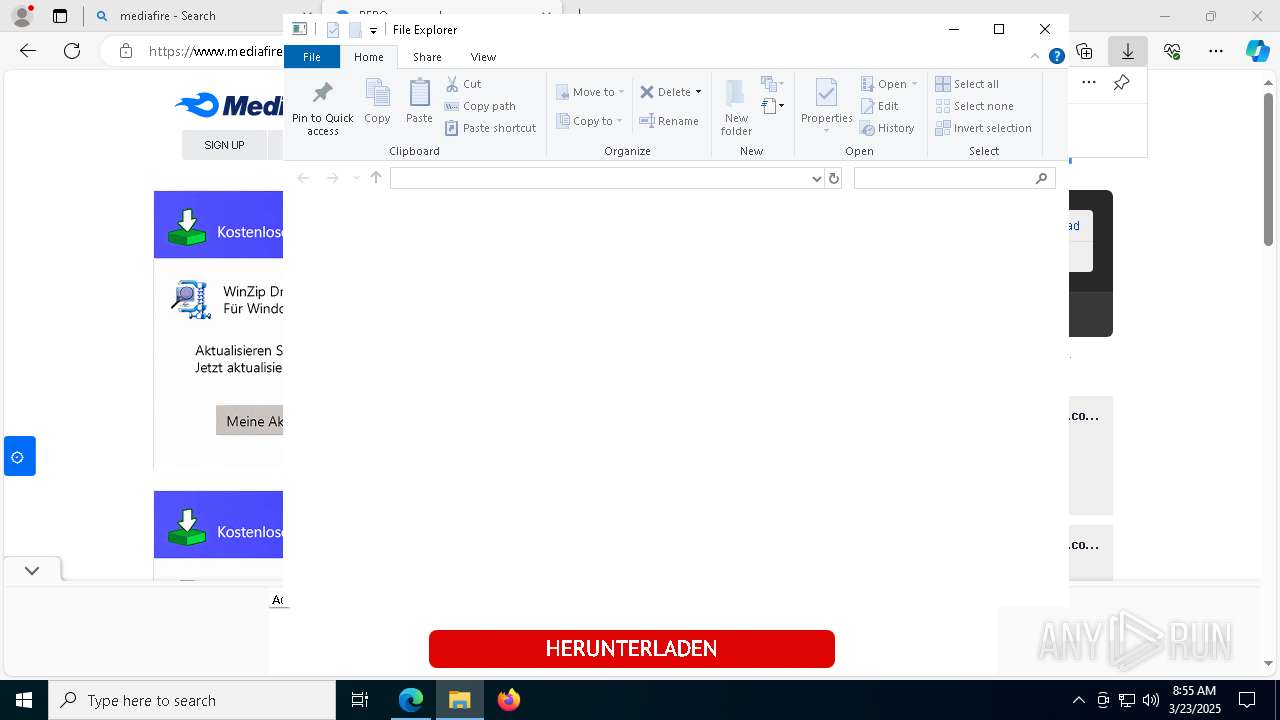
Task: Open the Move to dropdown
Action: coord(590,92)
